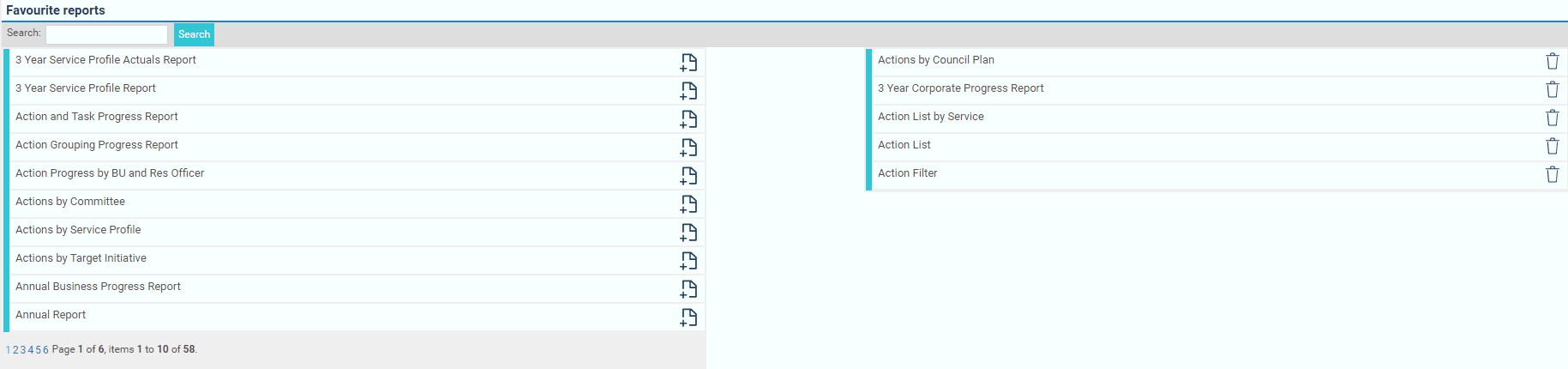Add Annual Report to favourites icon
This screenshot has width=1568, height=369.
point(688,317)
